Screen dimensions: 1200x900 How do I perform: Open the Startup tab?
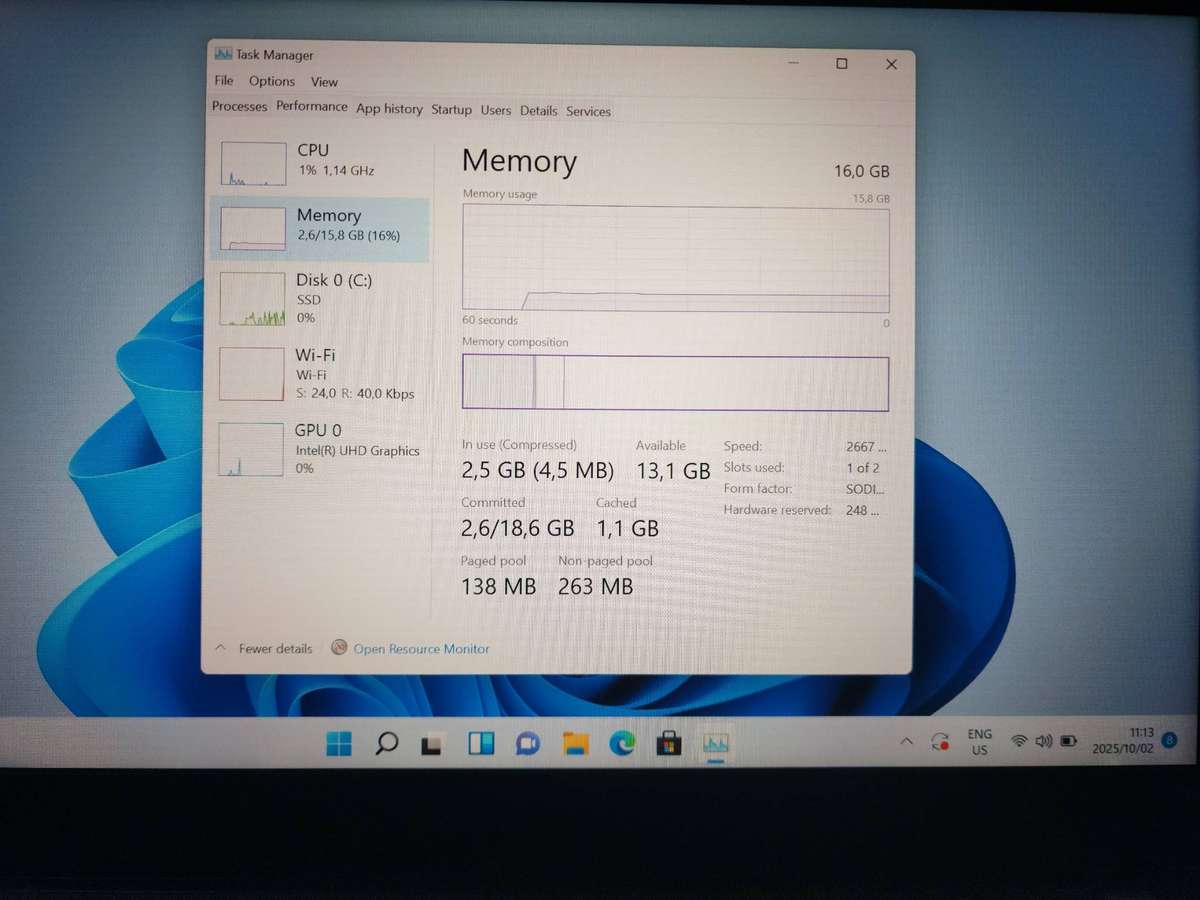tap(451, 108)
